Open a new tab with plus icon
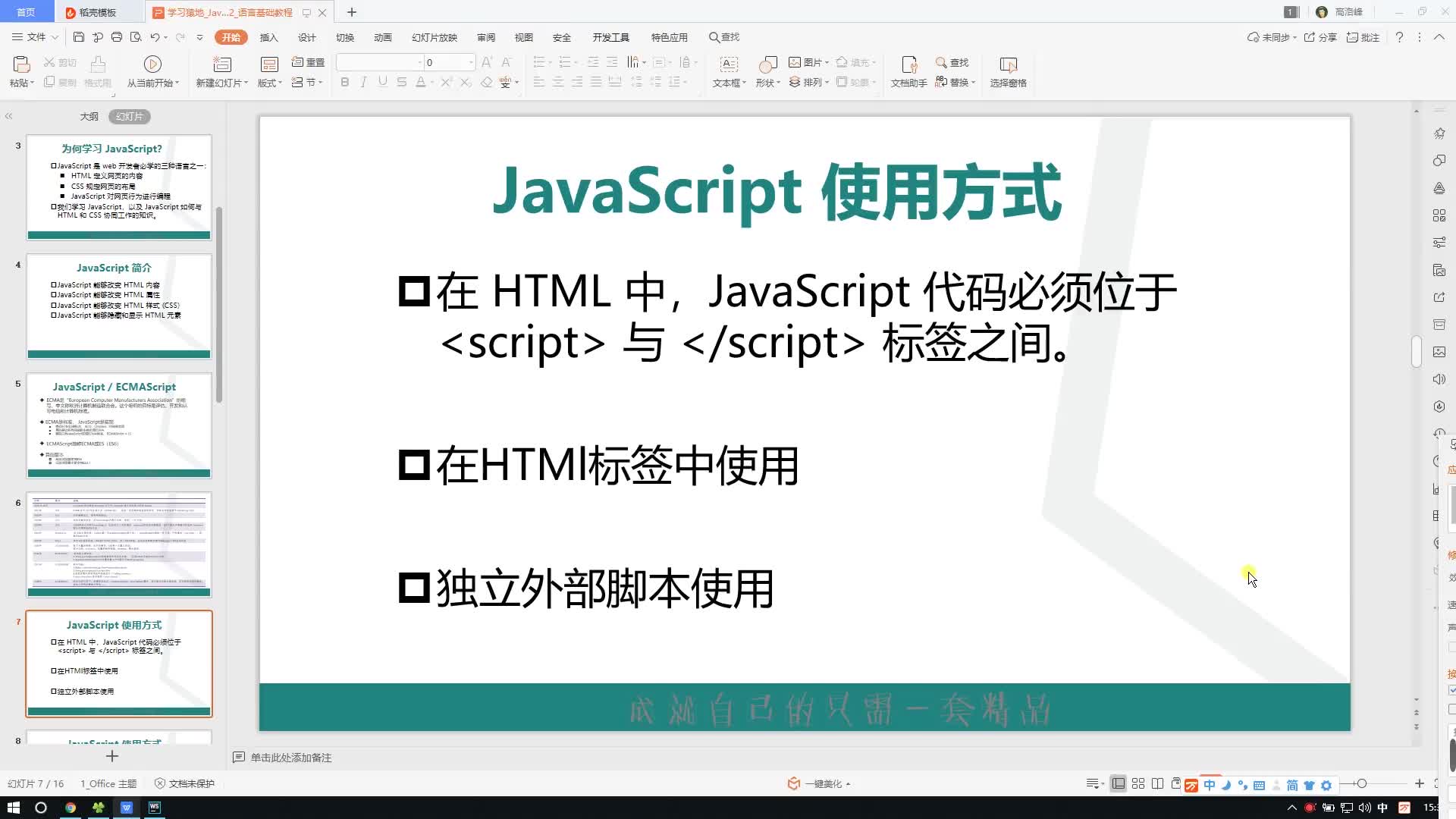1456x819 pixels. 352,12
